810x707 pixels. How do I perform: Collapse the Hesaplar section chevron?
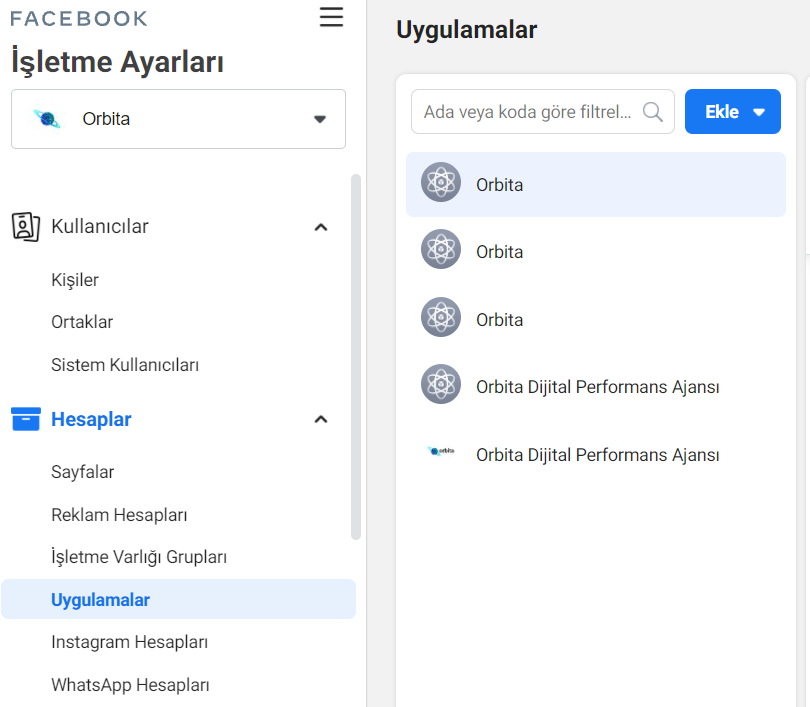point(321,419)
